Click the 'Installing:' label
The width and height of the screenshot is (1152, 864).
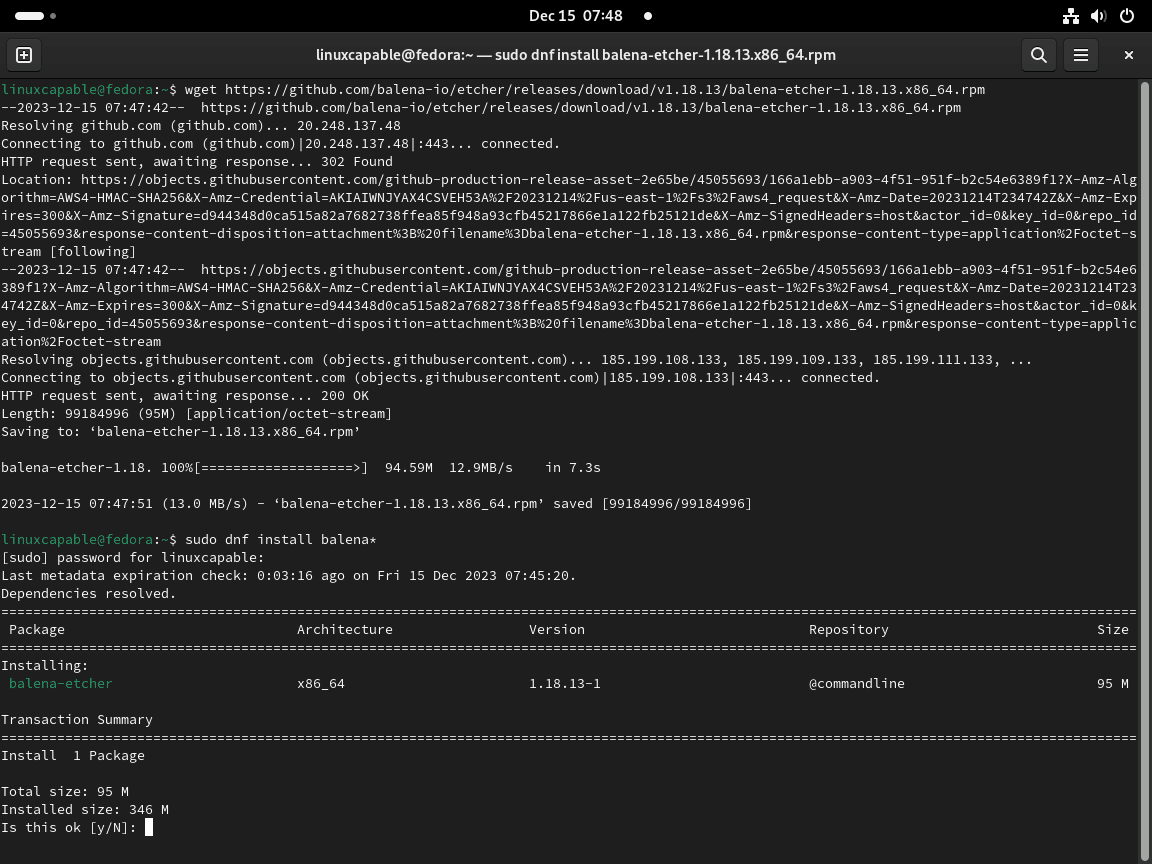45,665
